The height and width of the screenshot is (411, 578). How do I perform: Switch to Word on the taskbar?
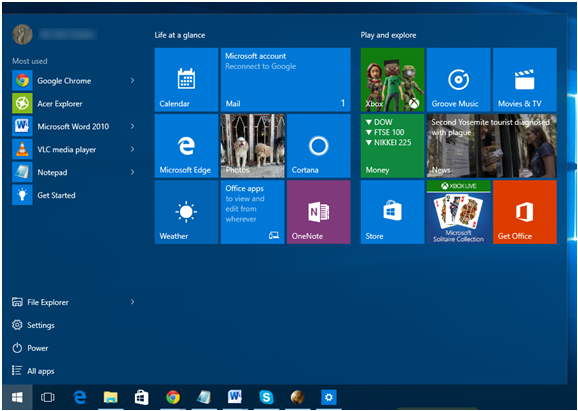click(235, 397)
